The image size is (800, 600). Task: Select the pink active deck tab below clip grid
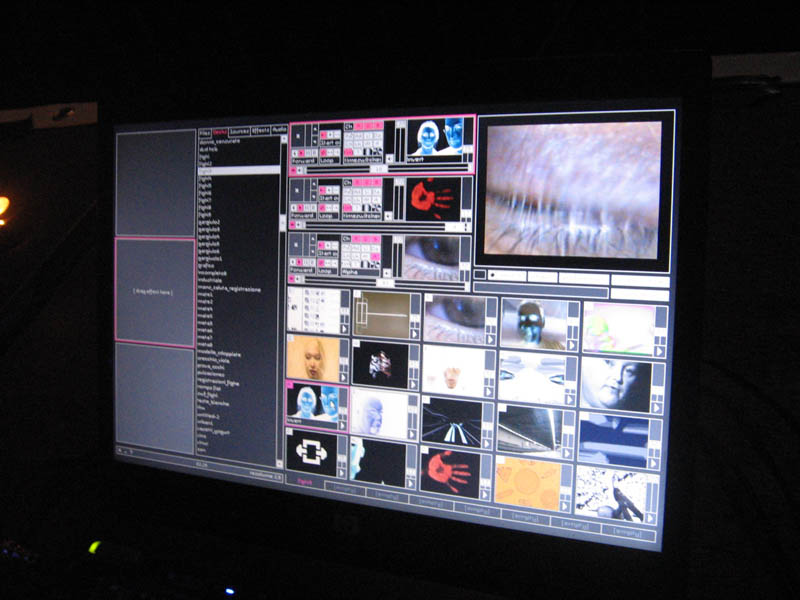(305, 482)
